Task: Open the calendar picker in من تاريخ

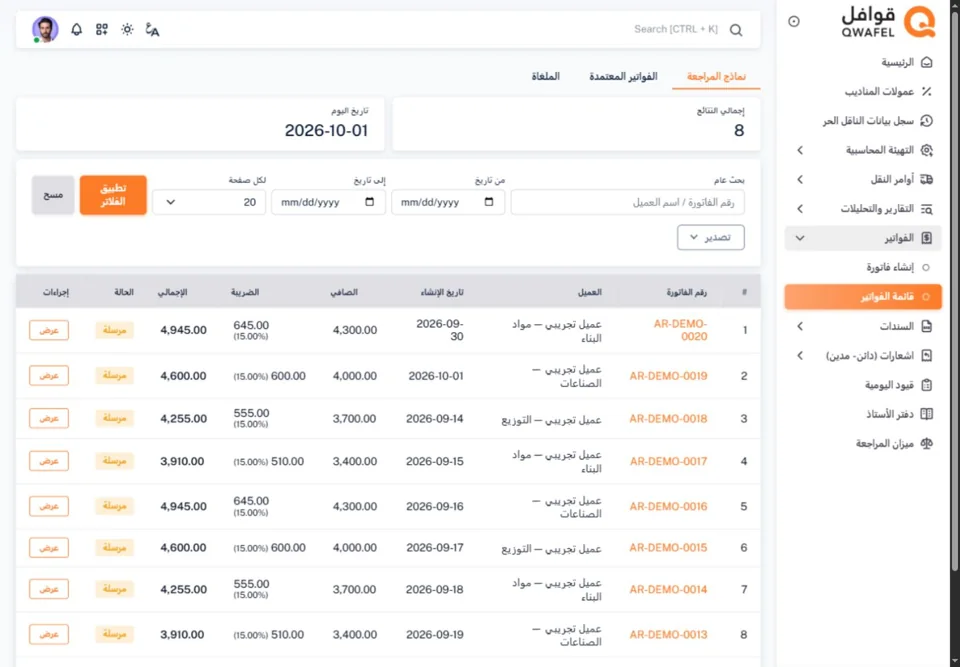Action: (x=489, y=202)
